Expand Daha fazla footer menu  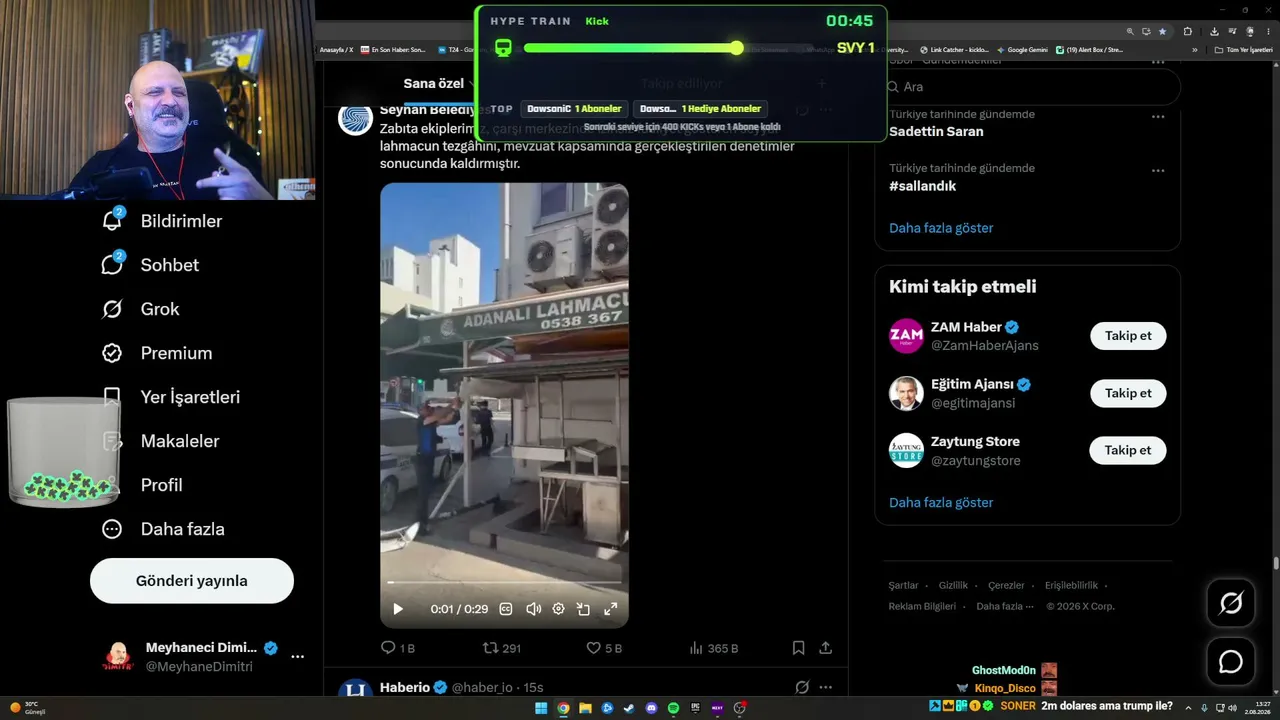point(1004,606)
